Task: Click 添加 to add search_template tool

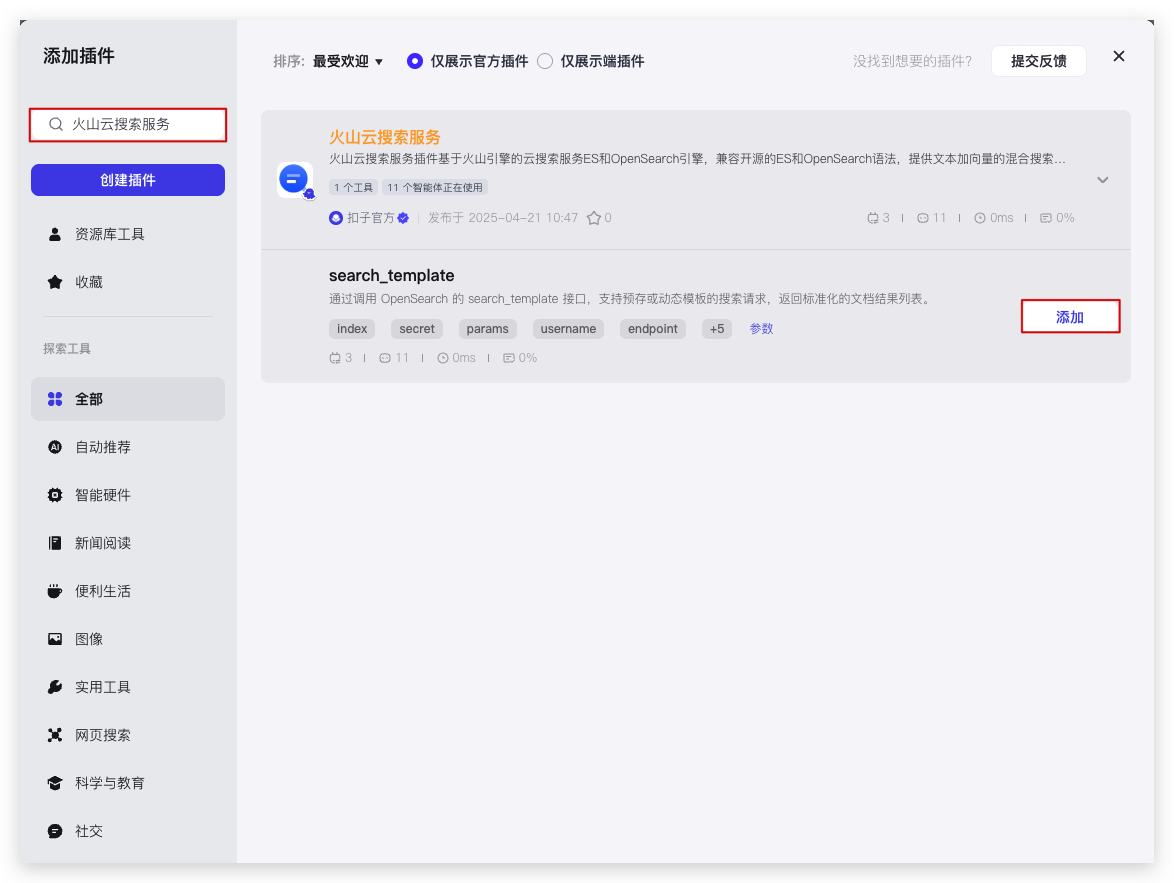Action: 1070,317
